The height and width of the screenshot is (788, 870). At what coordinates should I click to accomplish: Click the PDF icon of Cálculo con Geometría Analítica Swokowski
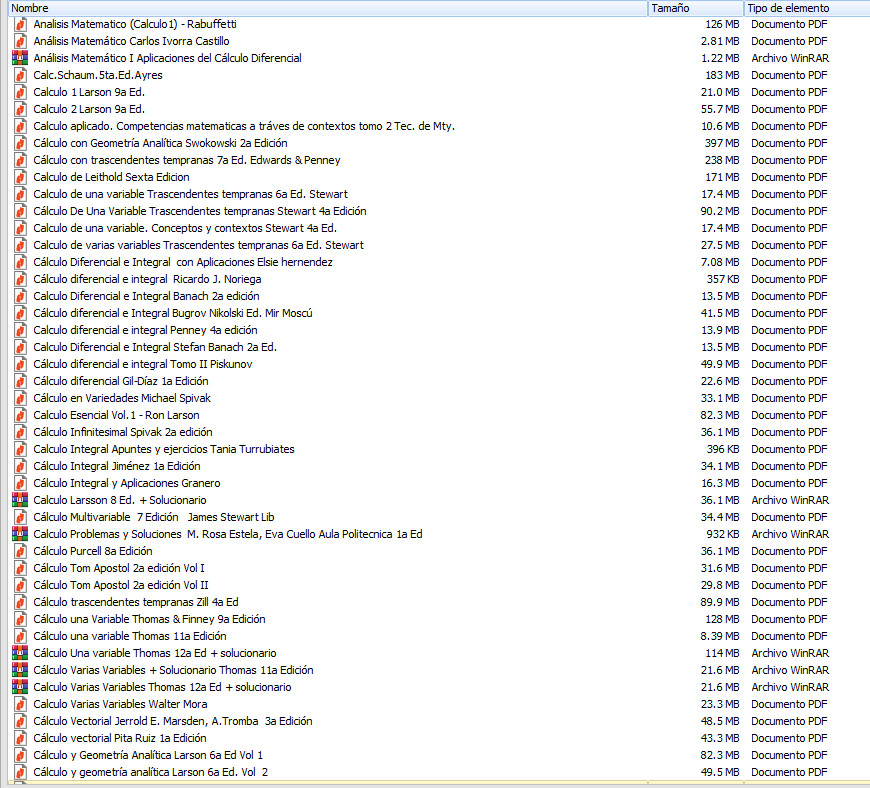[20, 143]
